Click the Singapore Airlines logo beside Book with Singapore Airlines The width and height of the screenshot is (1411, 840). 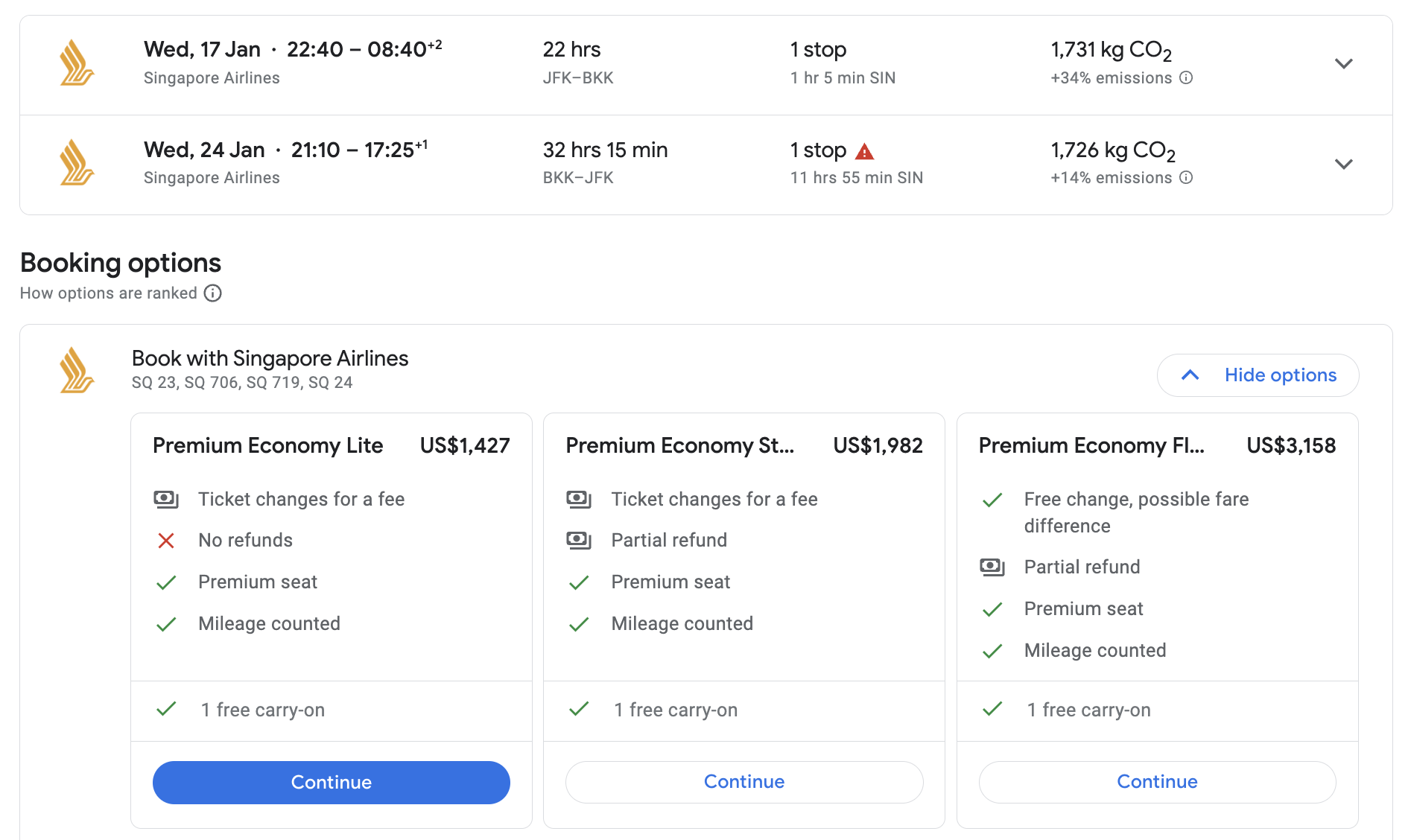[77, 370]
